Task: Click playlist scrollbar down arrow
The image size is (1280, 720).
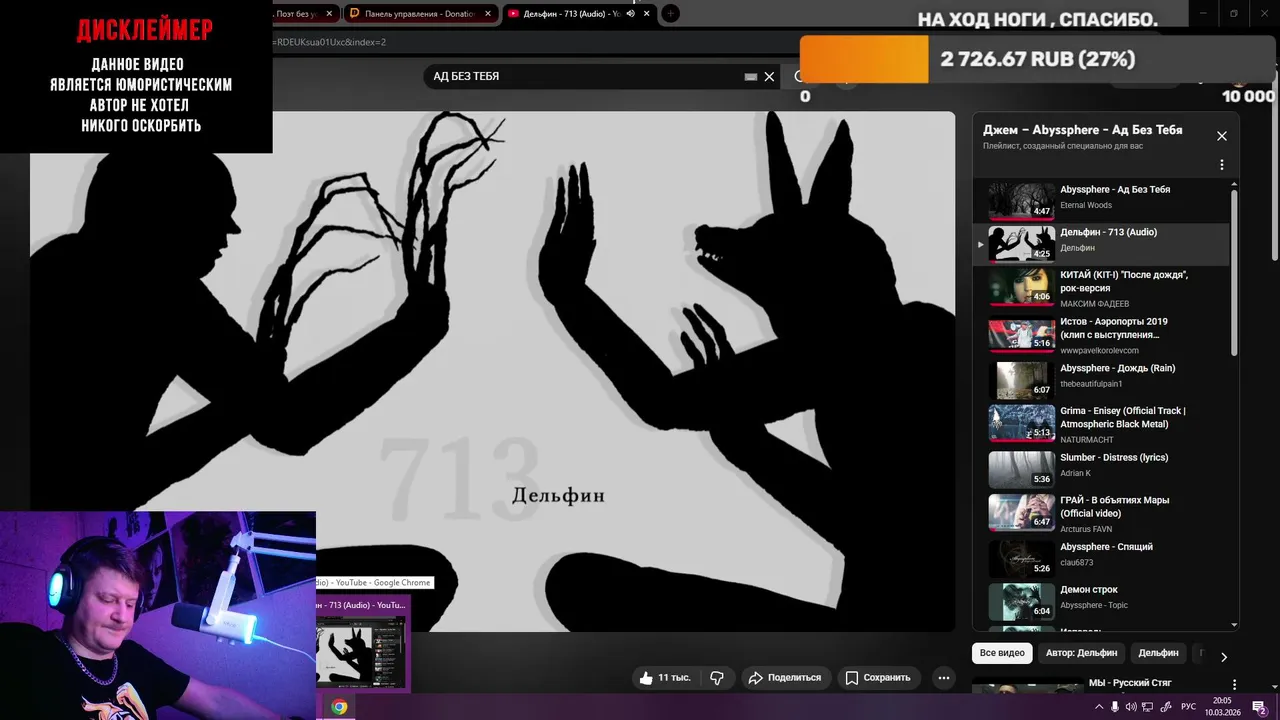Action: click(x=1234, y=625)
